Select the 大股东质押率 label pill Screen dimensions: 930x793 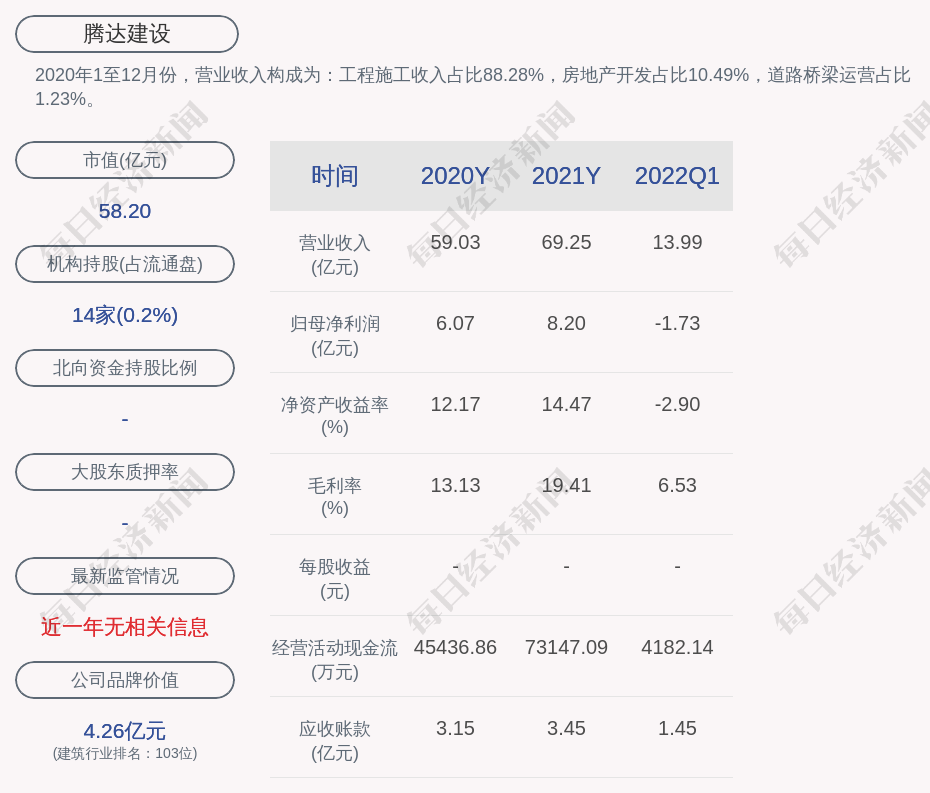pos(125,472)
